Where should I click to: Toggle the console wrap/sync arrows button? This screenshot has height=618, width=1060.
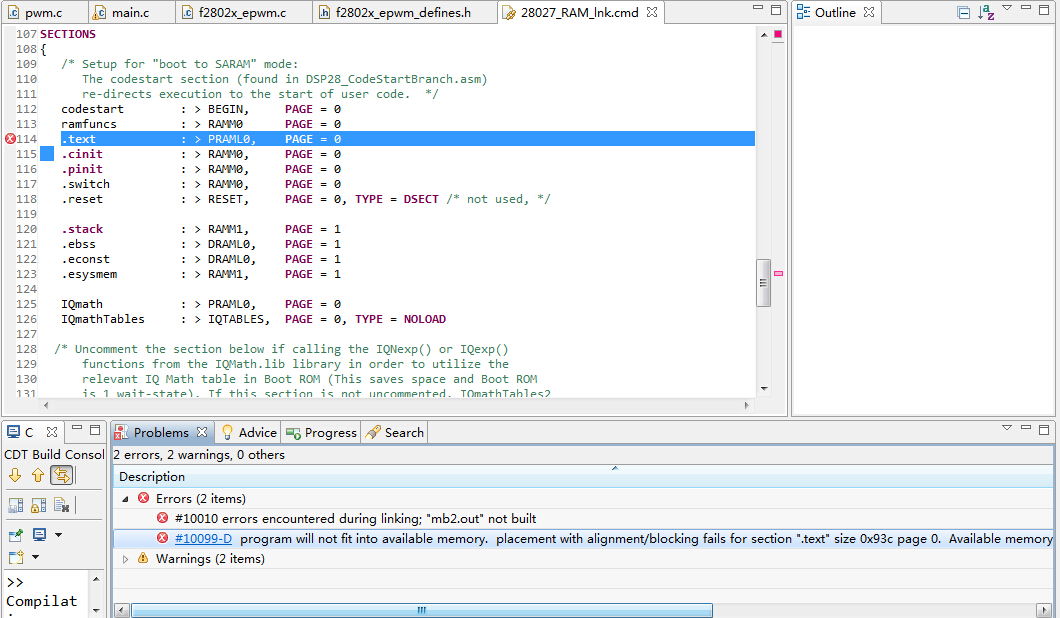[x=61, y=476]
